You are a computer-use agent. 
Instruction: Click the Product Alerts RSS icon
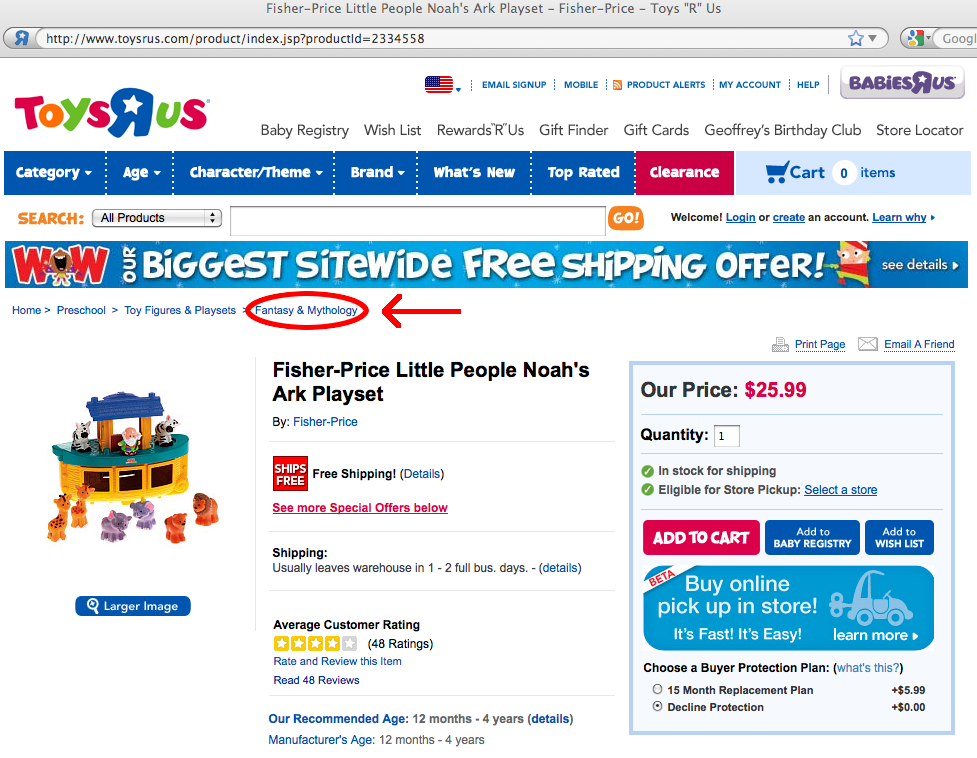pos(617,85)
